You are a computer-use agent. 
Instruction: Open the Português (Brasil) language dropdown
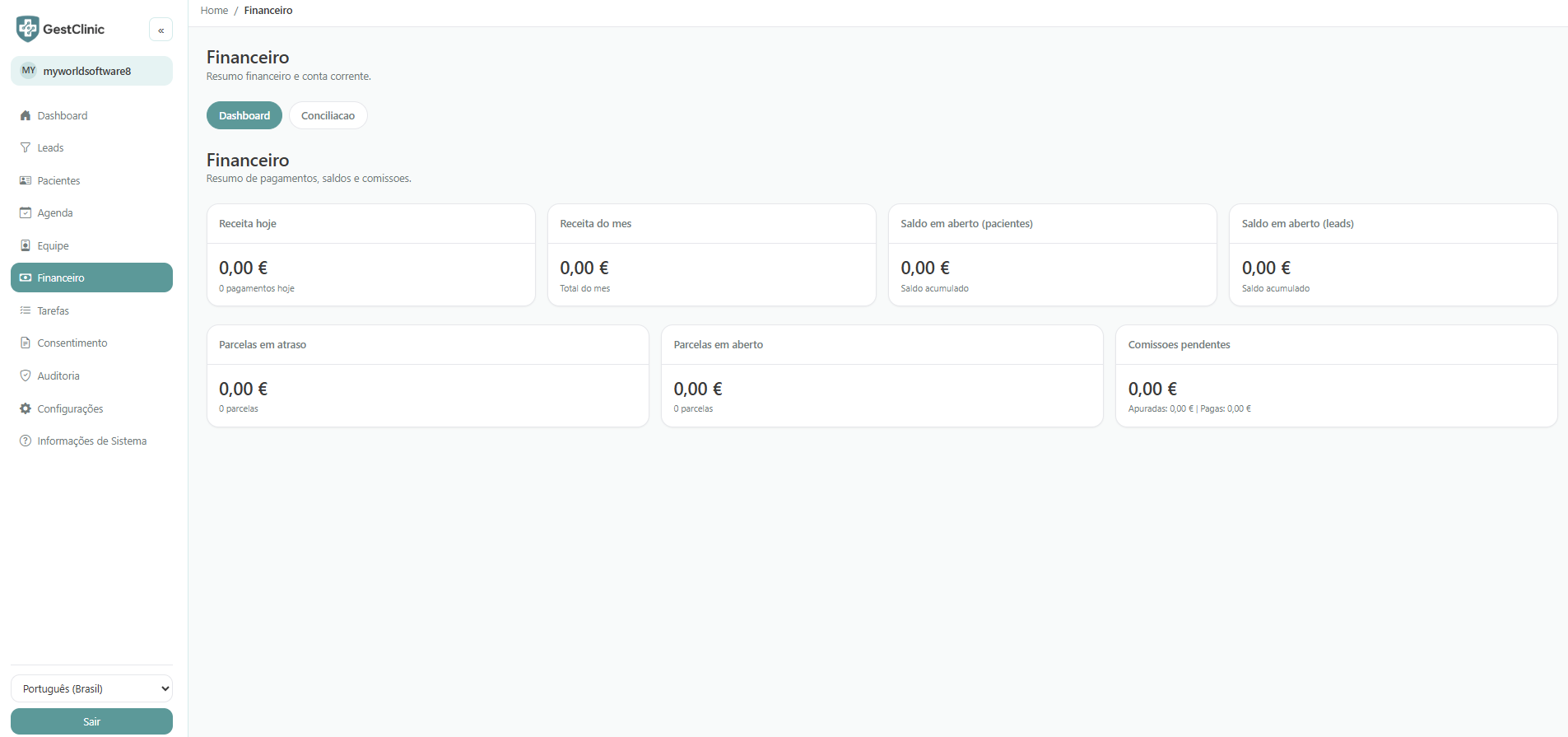(91, 689)
